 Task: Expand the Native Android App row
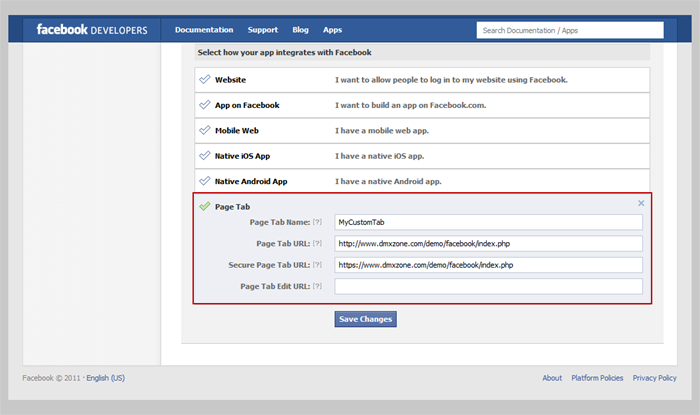click(422, 181)
